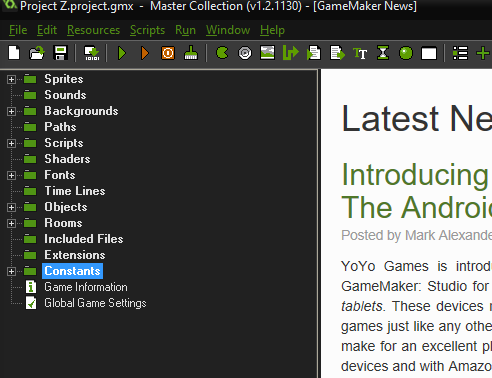Create a path with the green arrow icon
This screenshot has width=492, height=378.
290,53
